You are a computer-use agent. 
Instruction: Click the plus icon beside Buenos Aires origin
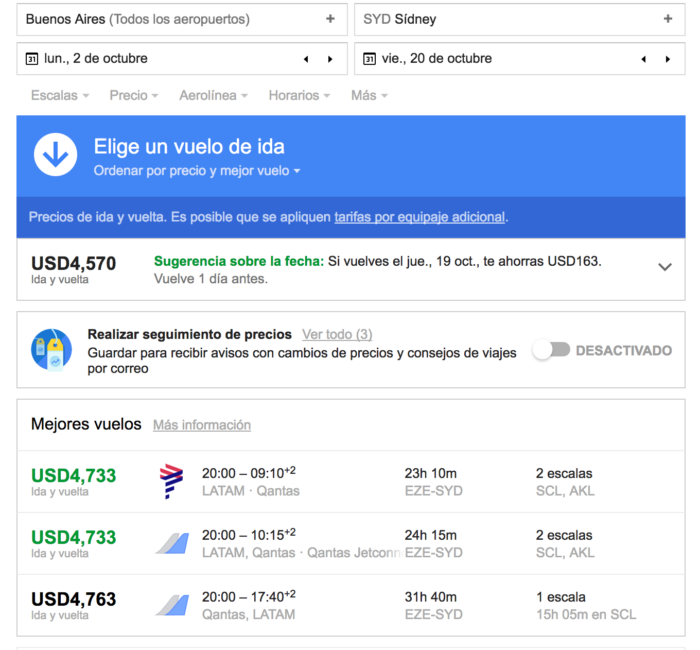331,19
